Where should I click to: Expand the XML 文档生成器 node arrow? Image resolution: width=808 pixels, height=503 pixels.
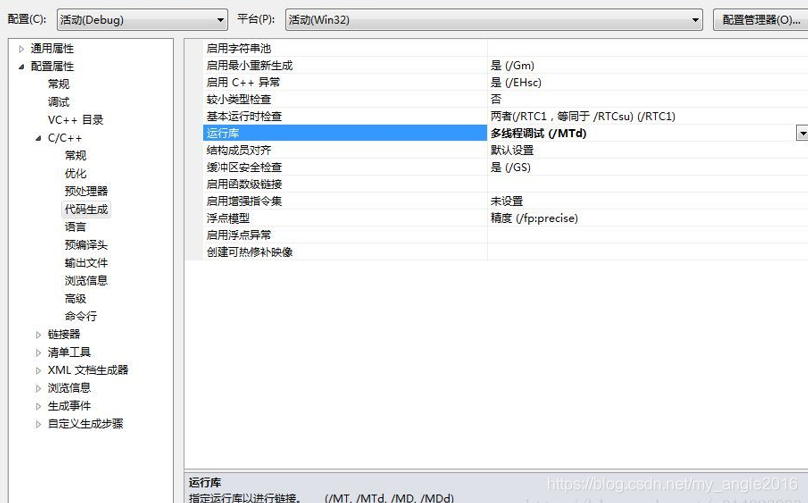click(x=38, y=370)
